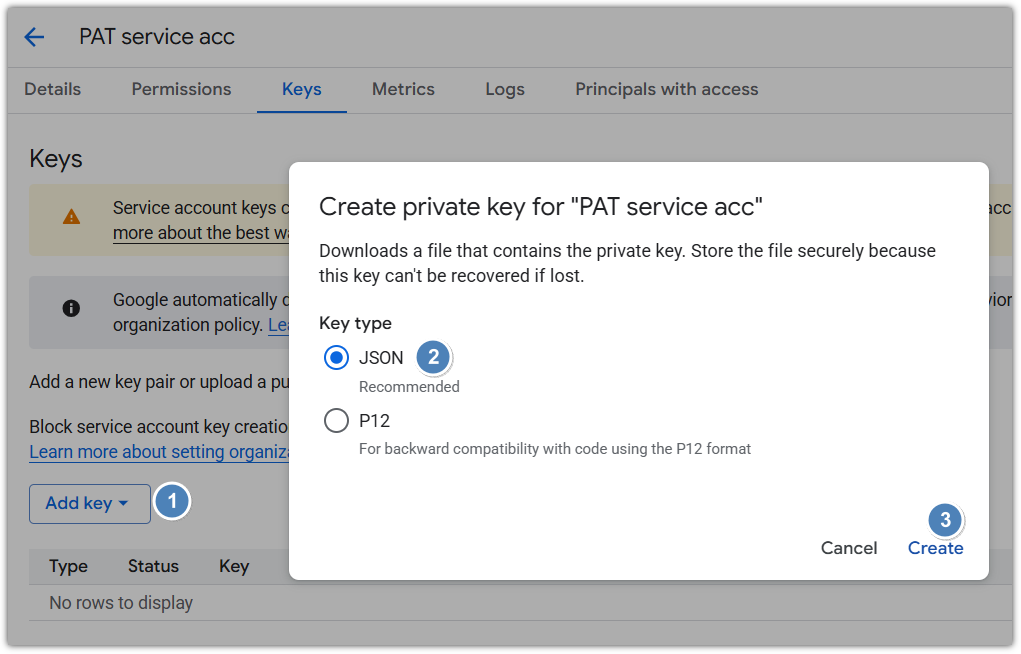Open the Add key dropdown
Viewport: 1021px width, 654px height.
(x=89, y=503)
